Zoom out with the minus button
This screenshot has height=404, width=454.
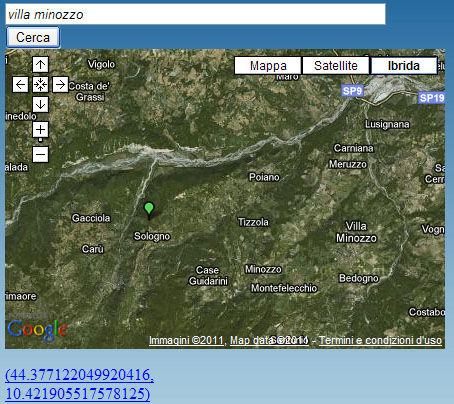(x=40, y=154)
